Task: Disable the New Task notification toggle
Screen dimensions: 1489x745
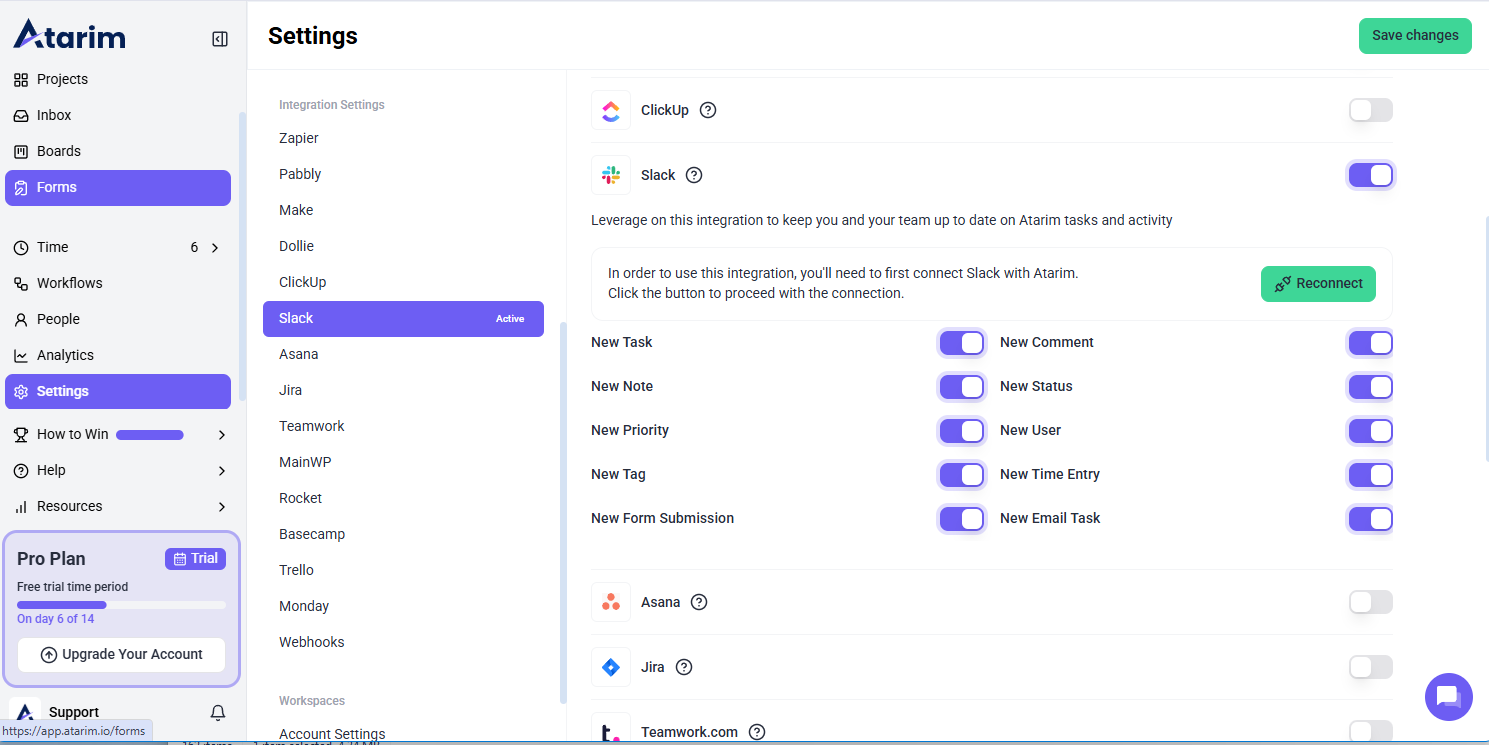Action: [962, 343]
